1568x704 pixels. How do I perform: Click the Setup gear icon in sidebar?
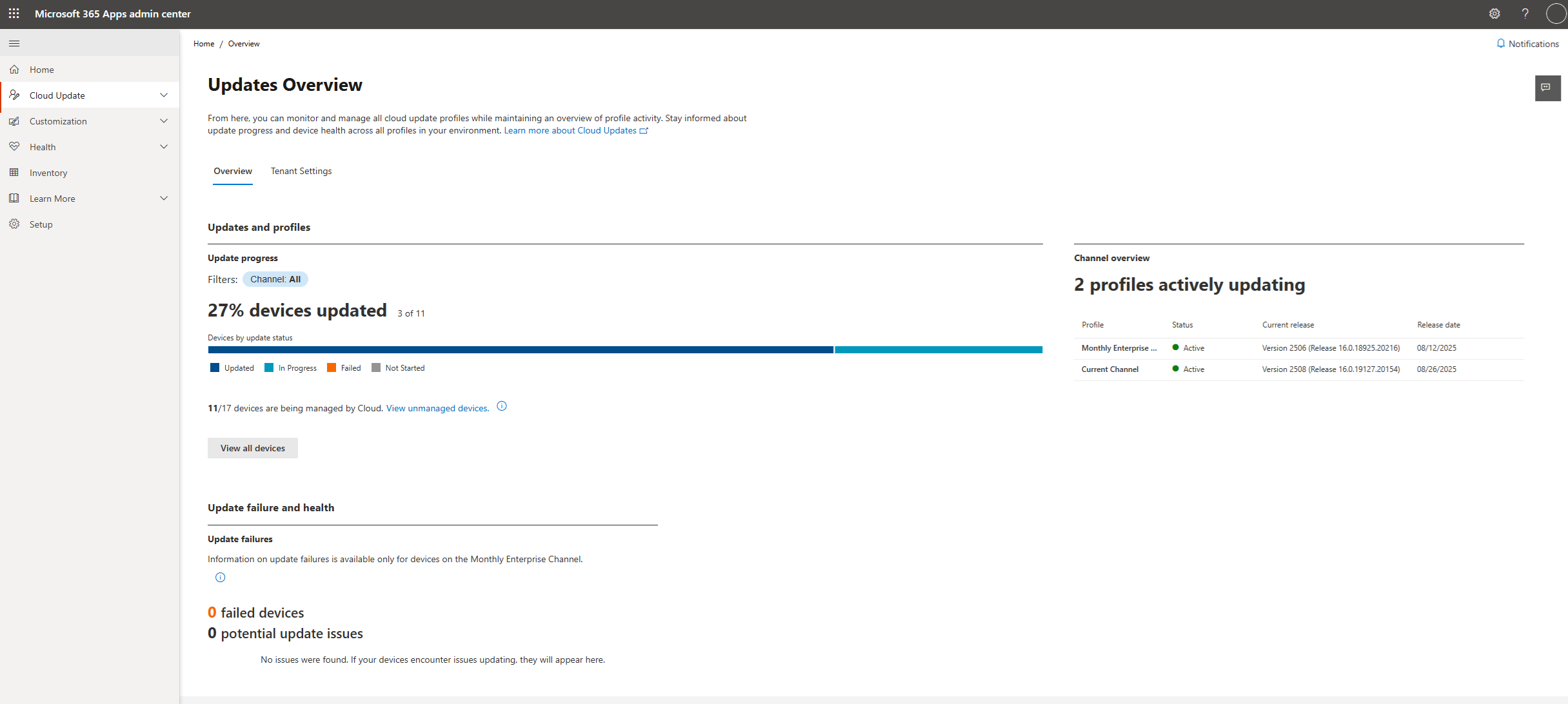14,224
